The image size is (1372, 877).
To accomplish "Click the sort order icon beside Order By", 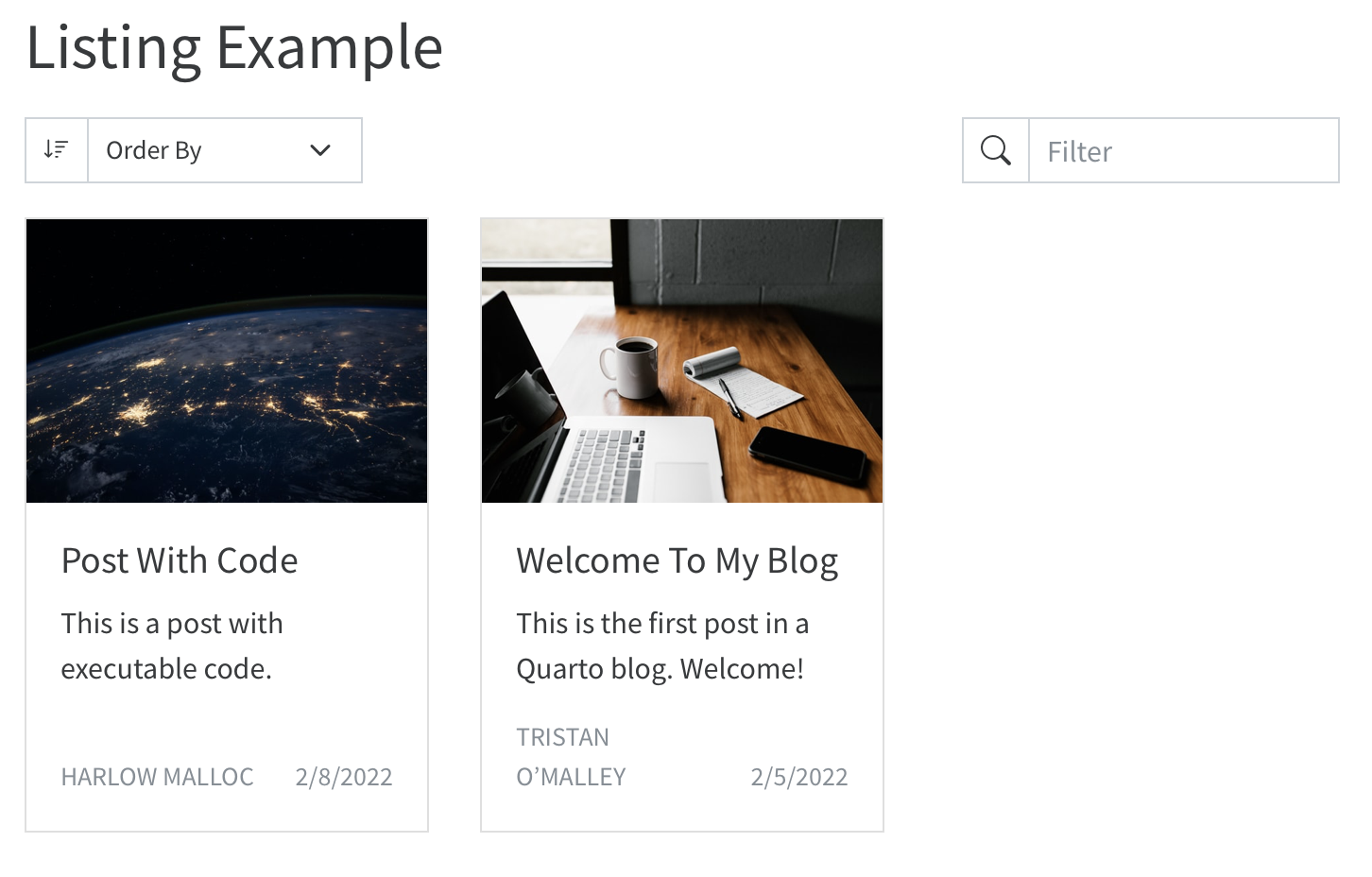I will coord(56,149).
